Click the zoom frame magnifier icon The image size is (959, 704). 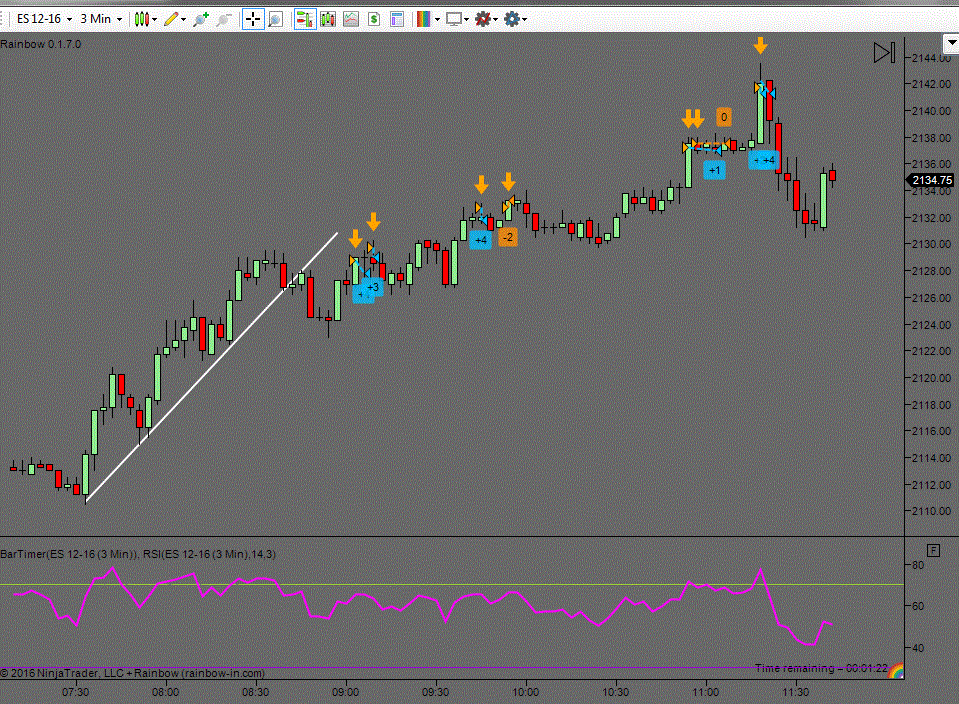click(x=275, y=19)
